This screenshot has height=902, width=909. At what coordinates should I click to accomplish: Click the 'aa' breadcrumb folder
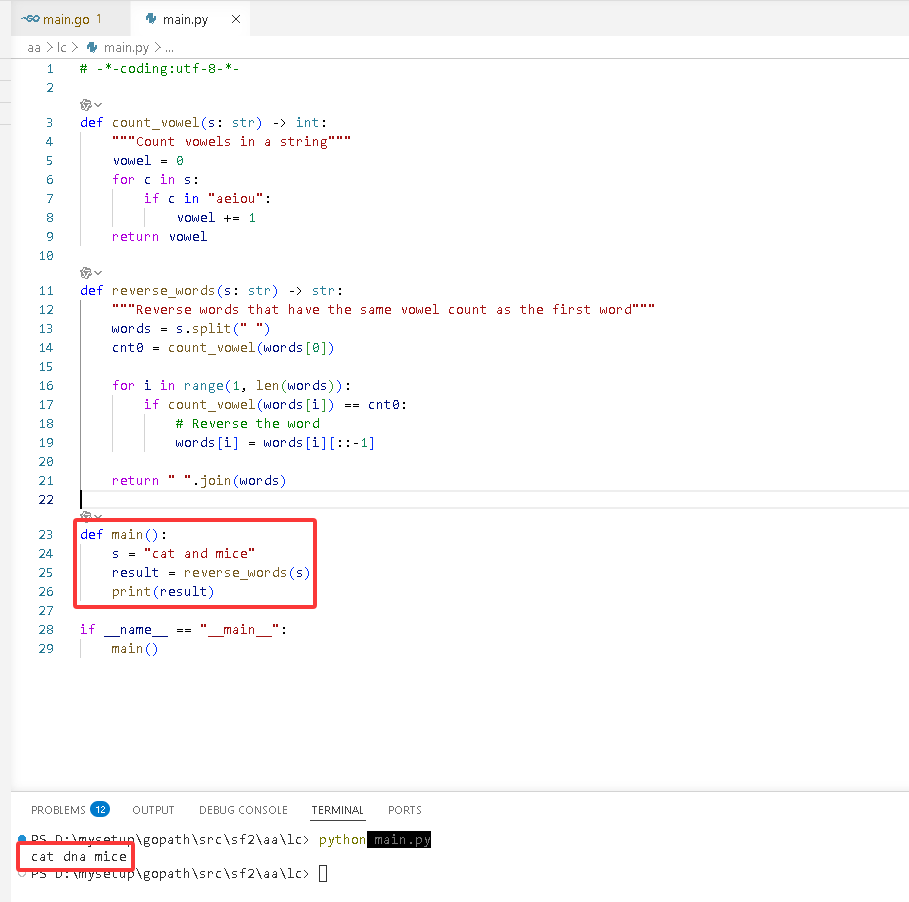point(34,48)
